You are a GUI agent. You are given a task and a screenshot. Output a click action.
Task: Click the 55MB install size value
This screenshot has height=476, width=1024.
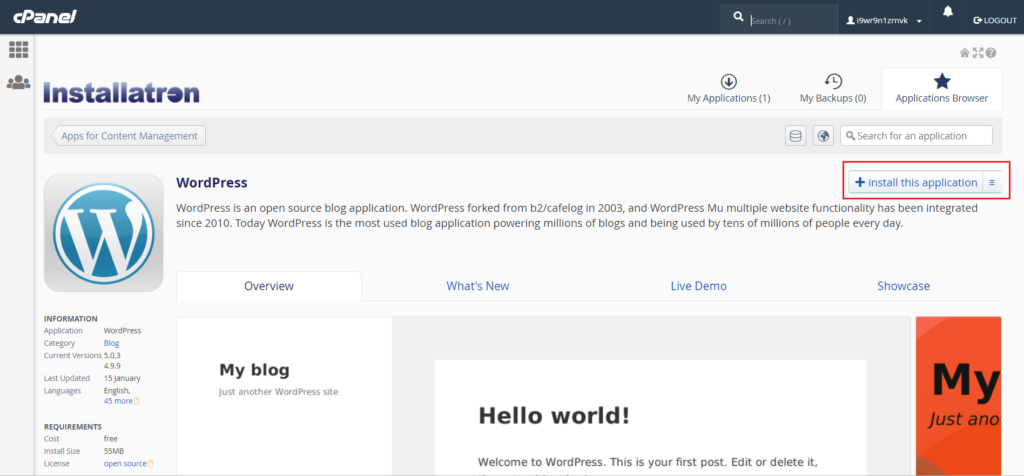point(114,451)
